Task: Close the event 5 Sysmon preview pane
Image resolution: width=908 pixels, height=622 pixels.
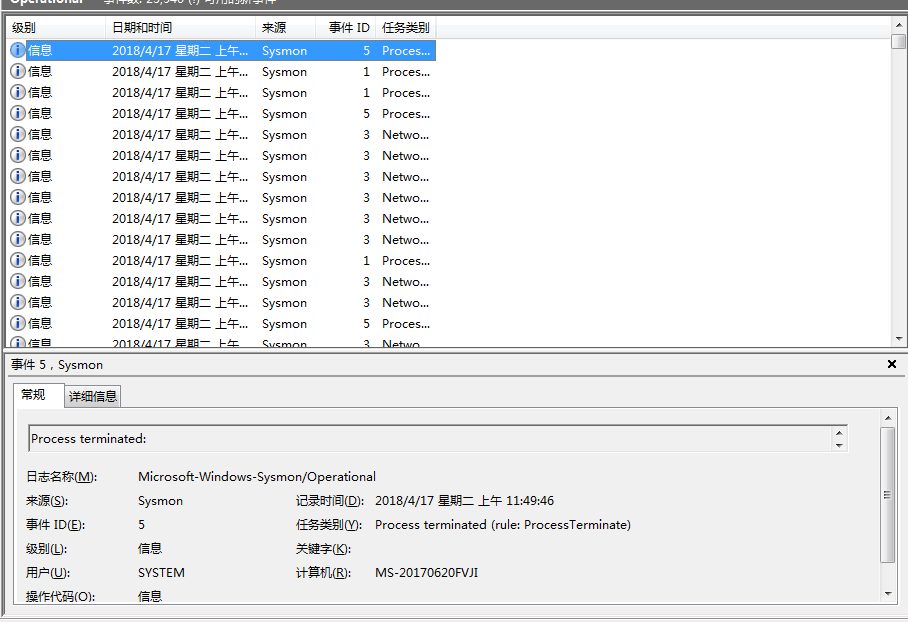Action: [892, 364]
